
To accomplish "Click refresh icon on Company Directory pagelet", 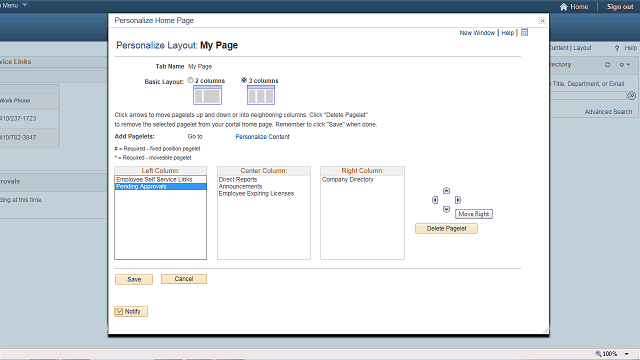I will 607,64.
